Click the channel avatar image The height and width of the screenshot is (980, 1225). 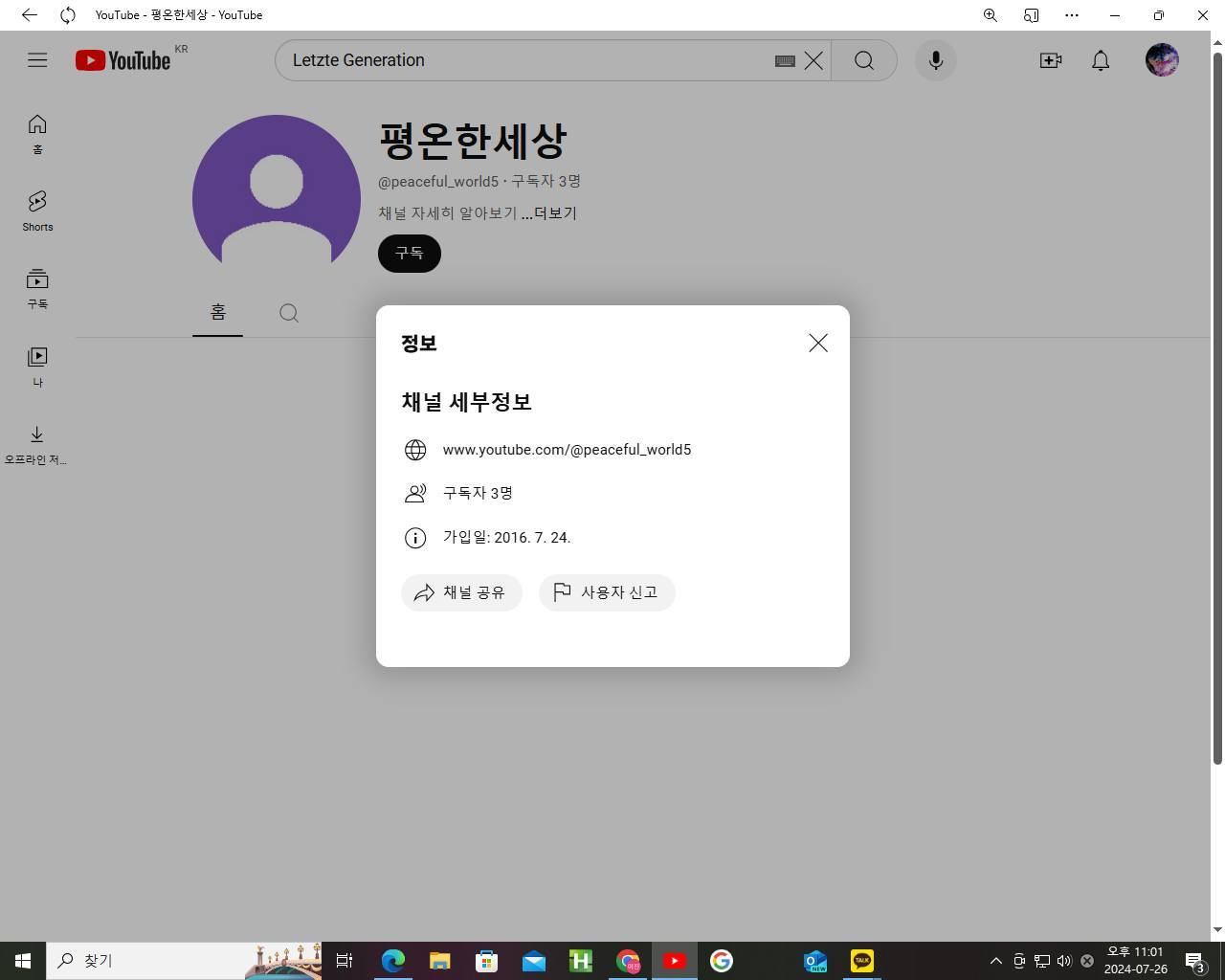coord(277,199)
